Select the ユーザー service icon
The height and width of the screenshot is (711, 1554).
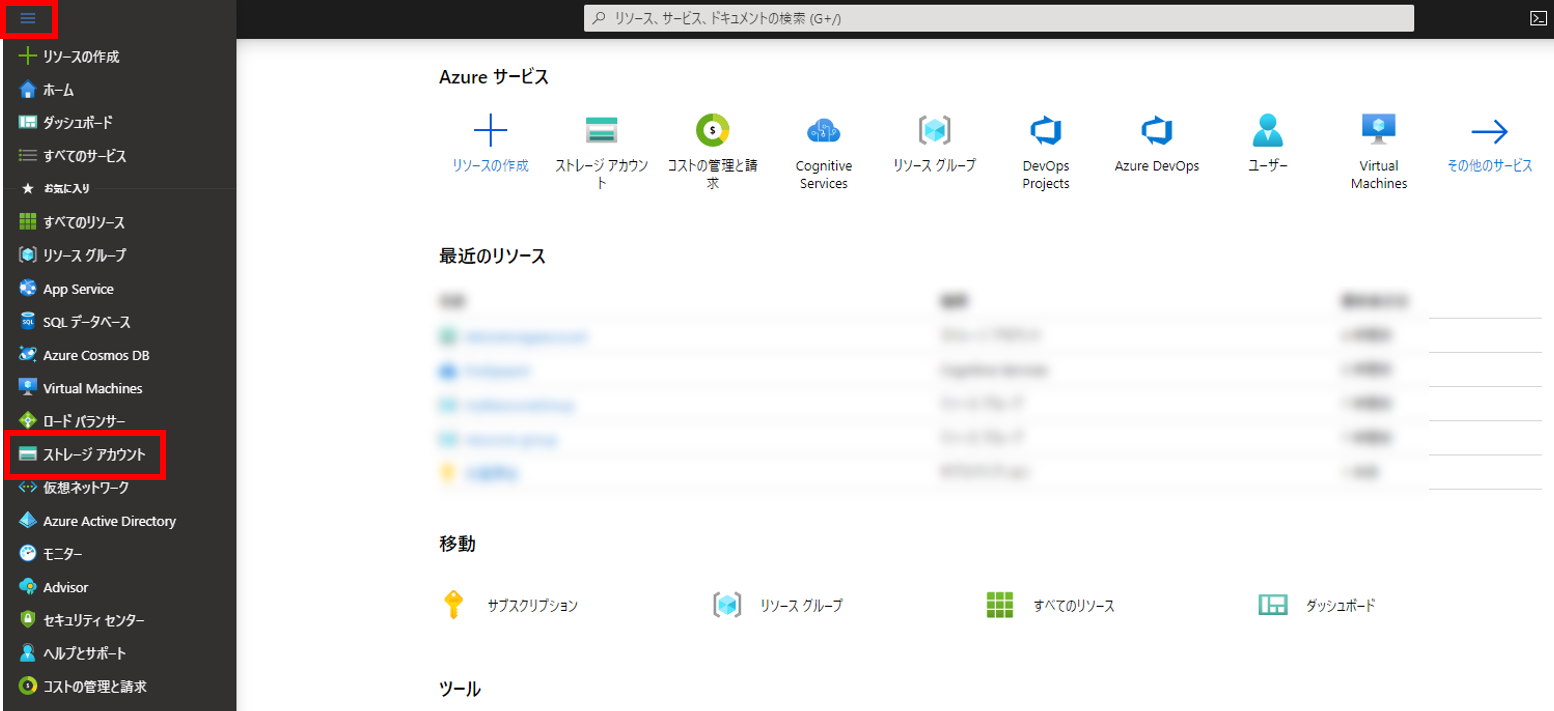tap(1267, 131)
